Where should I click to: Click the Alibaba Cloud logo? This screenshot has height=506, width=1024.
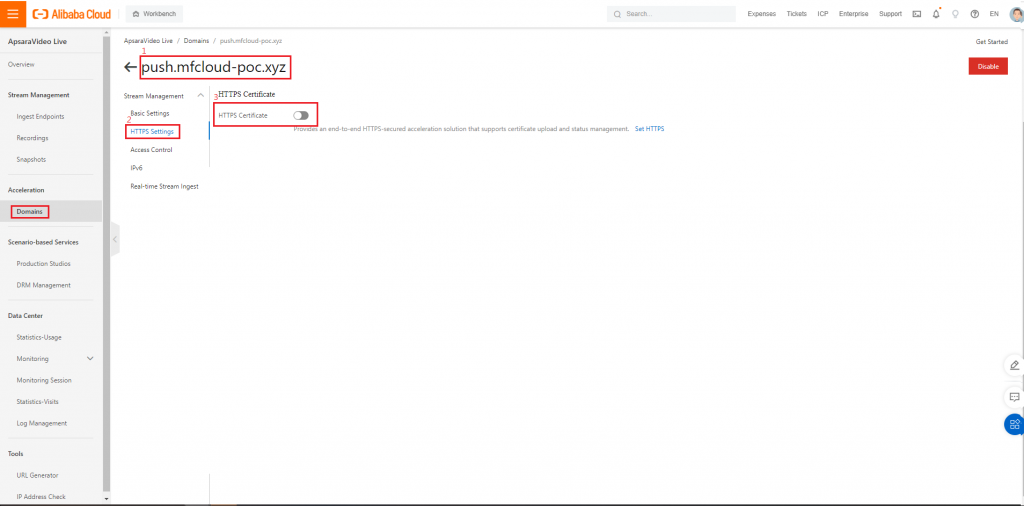point(72,14)
